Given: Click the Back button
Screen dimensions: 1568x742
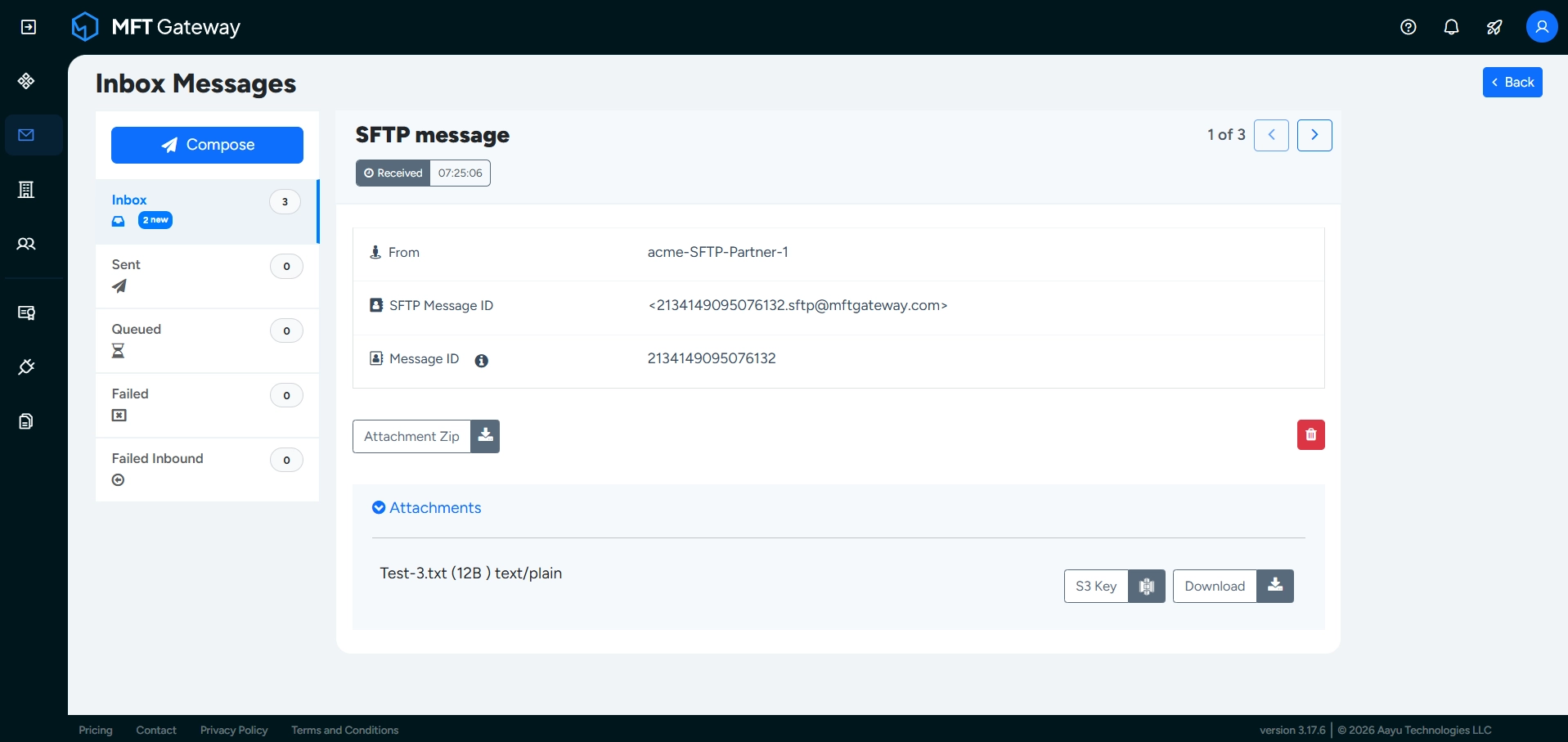Looking at the screenshot, I should click(1512, 83).
